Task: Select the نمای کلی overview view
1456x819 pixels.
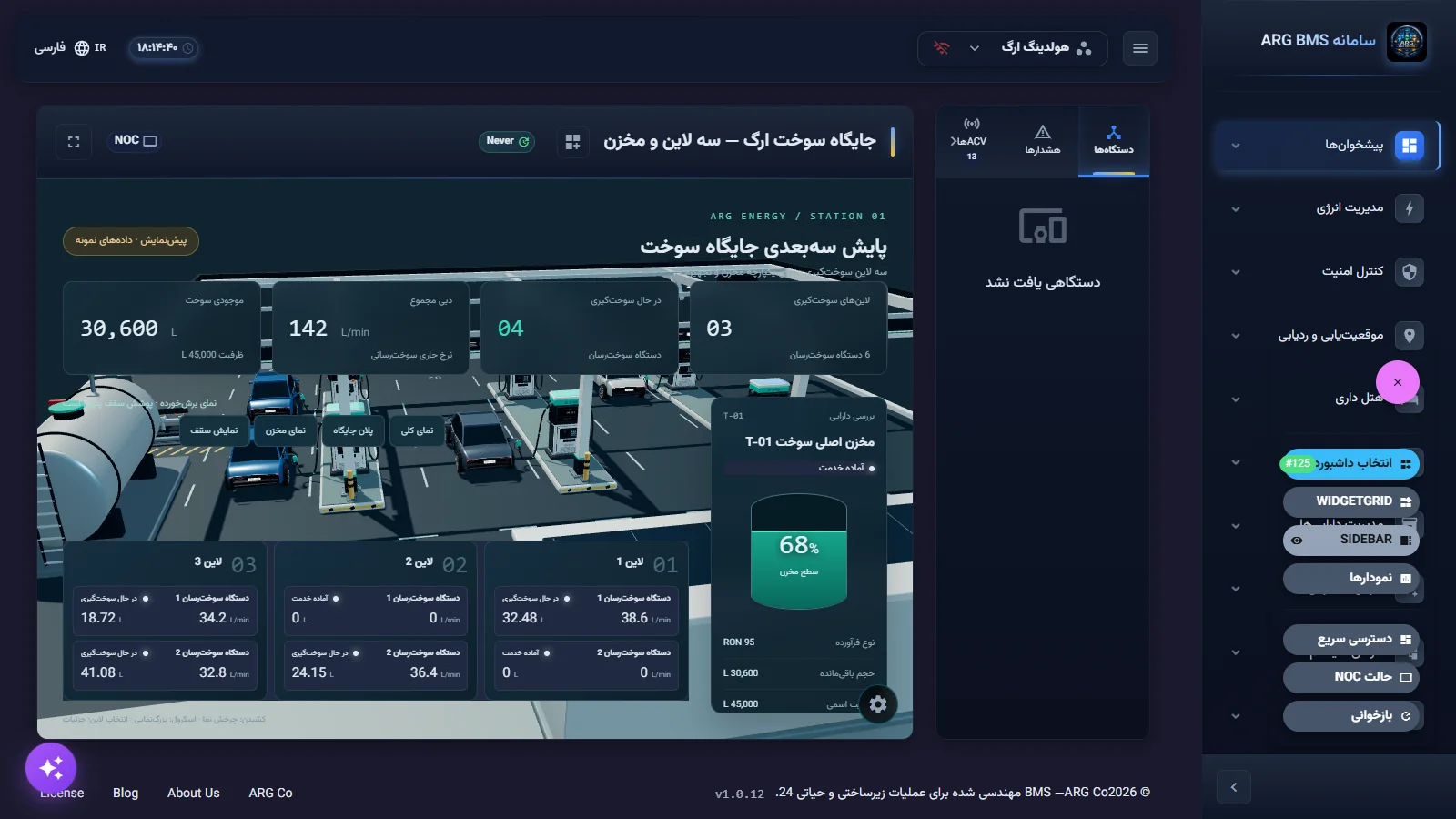Action: [x=418, y=430]
